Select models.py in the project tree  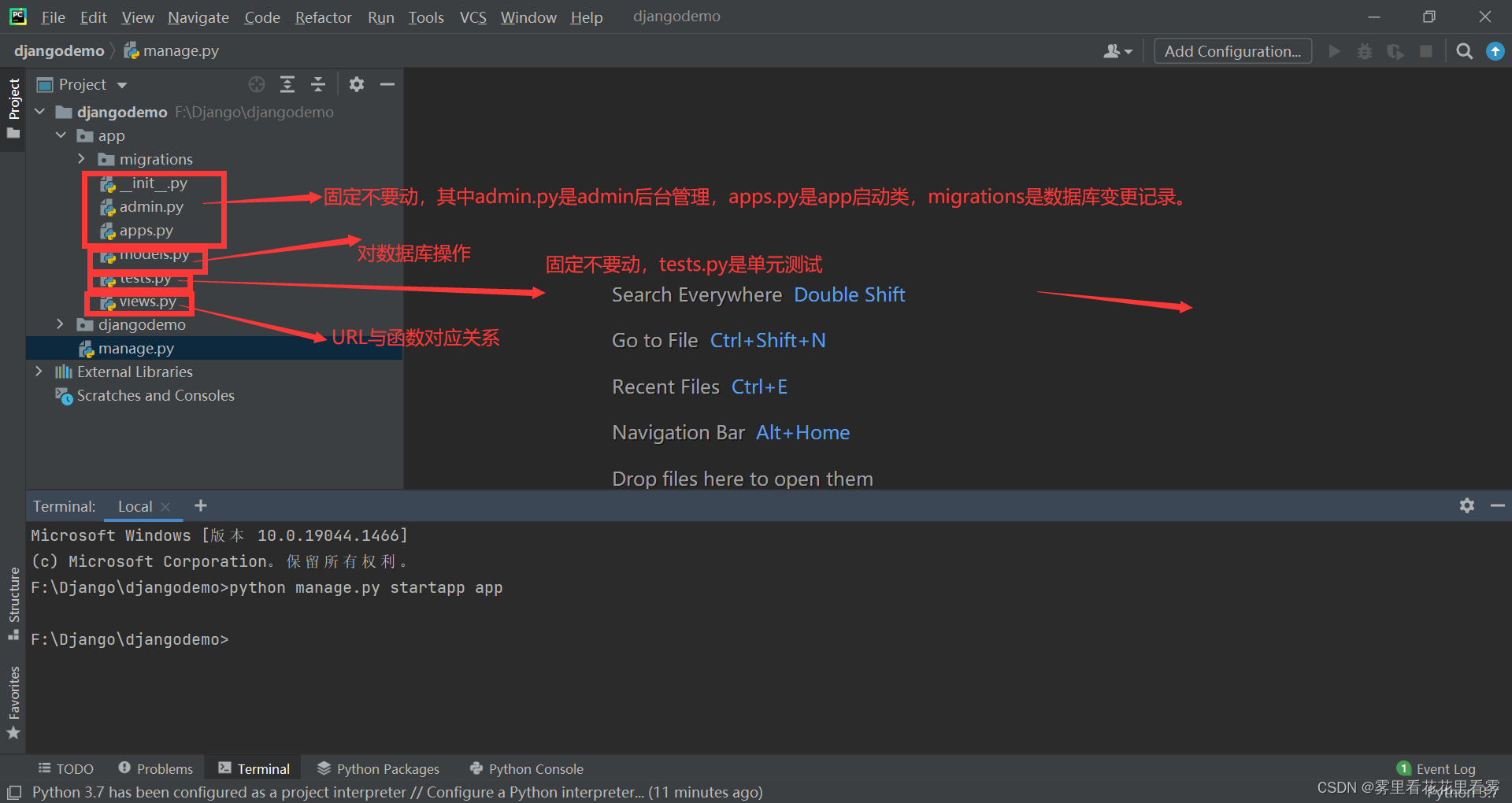coord(144,254)
